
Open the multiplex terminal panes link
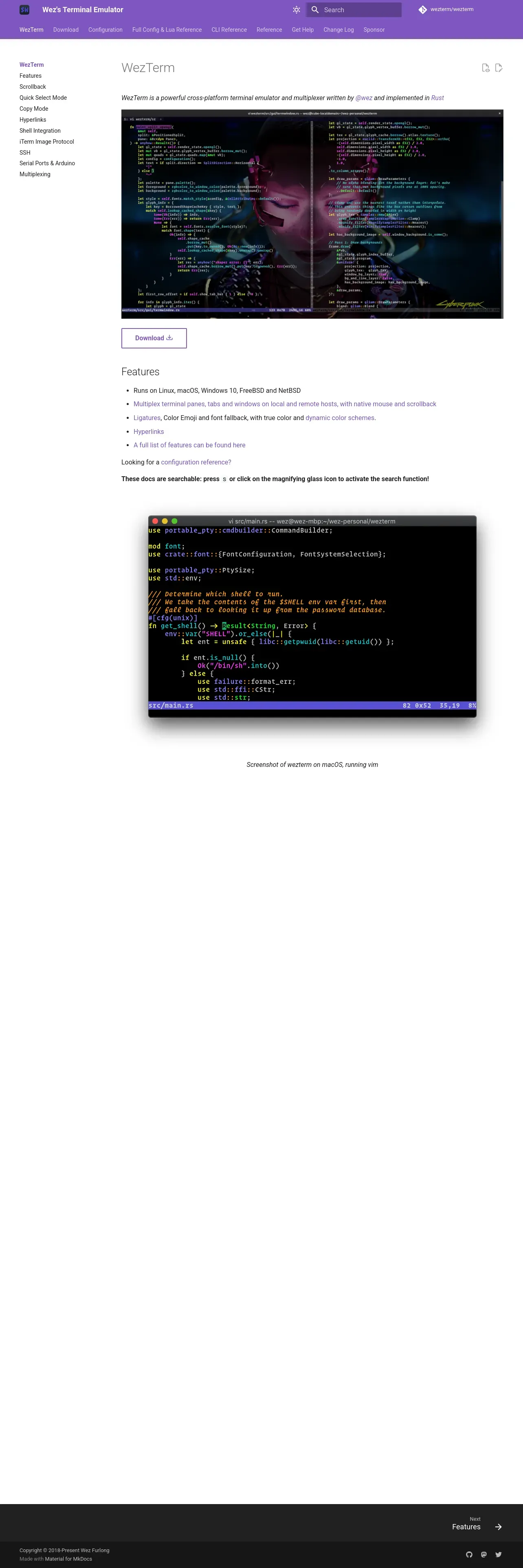(x=285, y=404)
